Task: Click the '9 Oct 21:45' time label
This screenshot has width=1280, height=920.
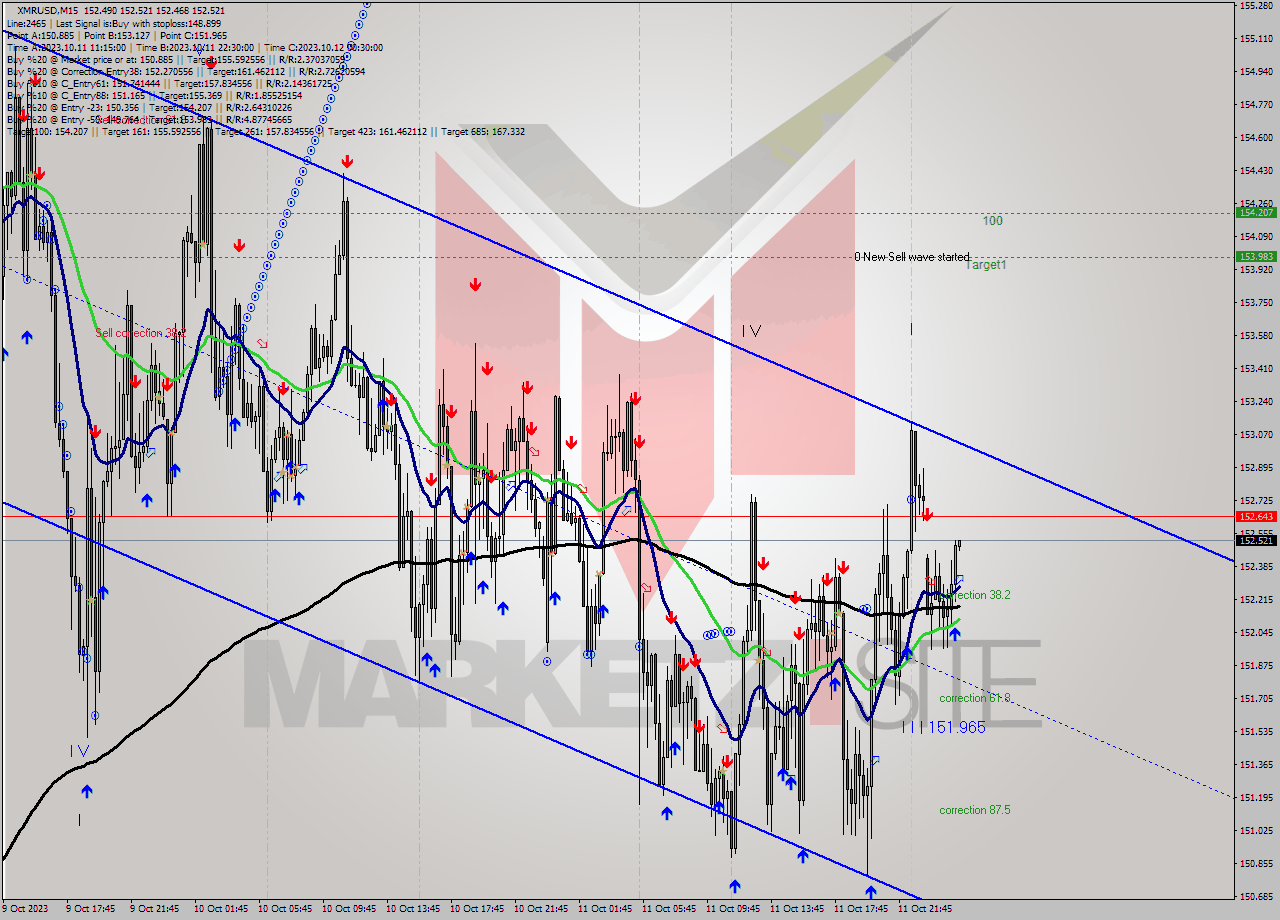Action: coord(154,909)
